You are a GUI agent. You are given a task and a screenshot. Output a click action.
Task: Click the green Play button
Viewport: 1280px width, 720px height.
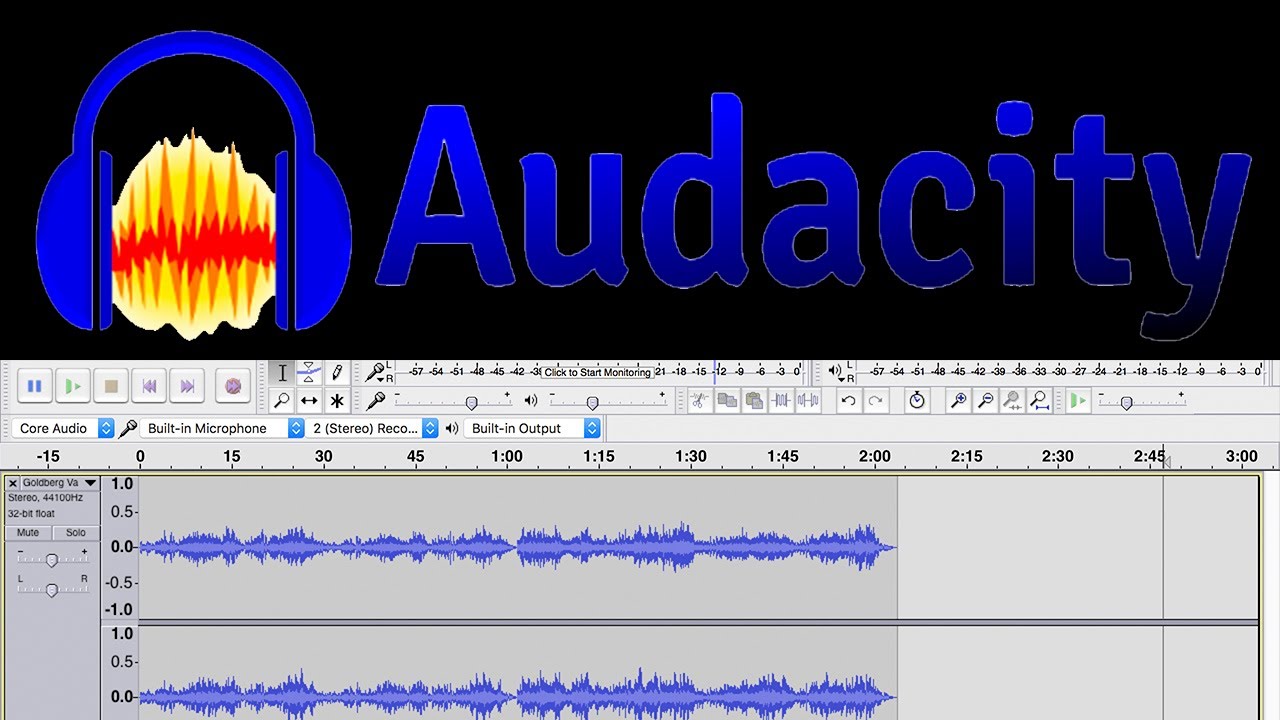(x=73, y=385)
